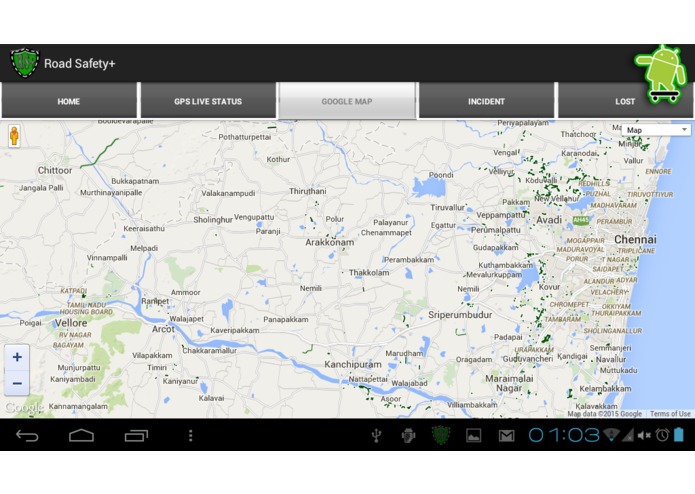Click the Poondi label on map
The image size is (695, 494).
[441, 175]
